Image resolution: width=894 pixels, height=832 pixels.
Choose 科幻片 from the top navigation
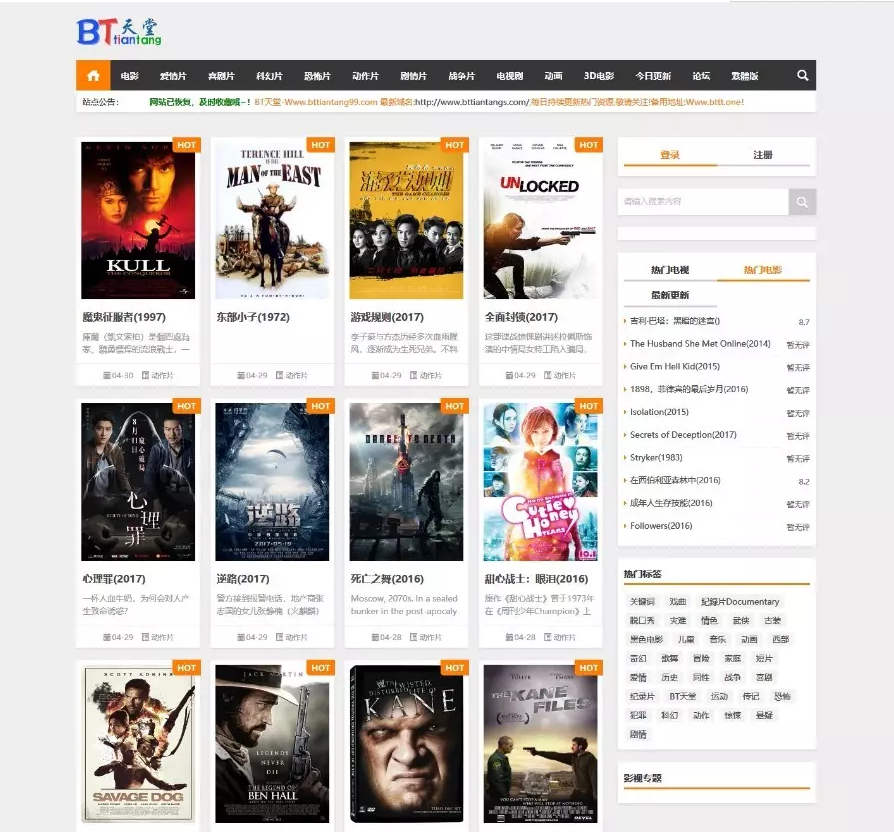[269, 76]
